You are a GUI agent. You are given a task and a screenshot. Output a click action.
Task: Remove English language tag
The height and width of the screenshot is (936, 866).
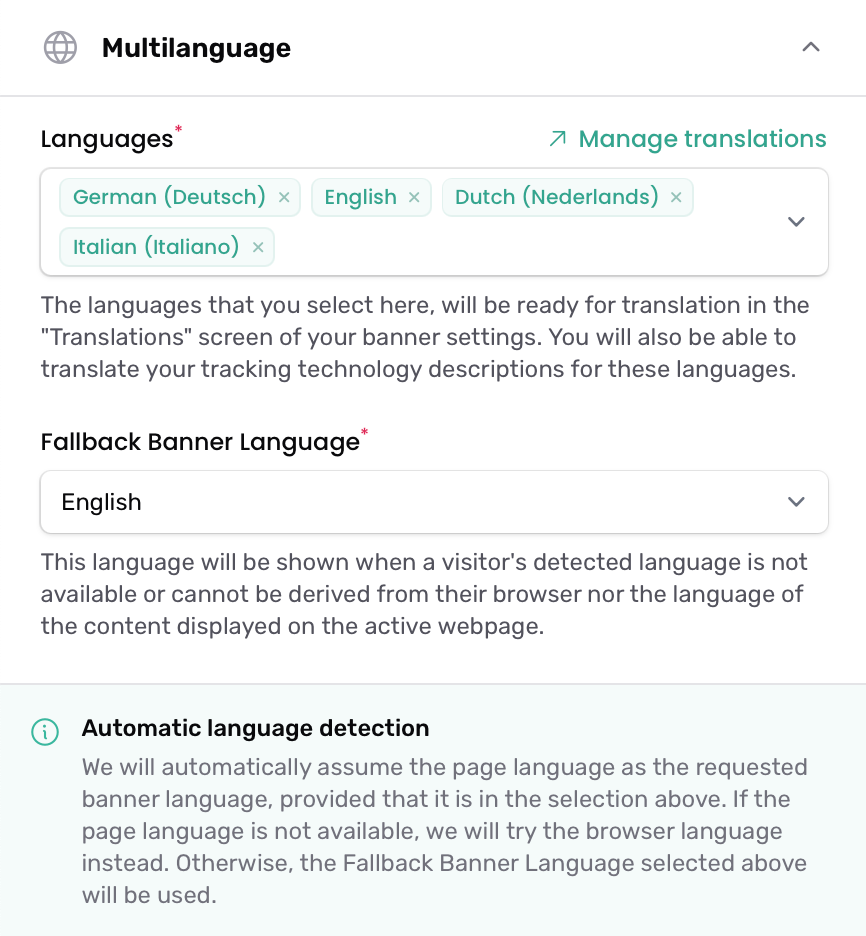pyautogui.click(x=414, y=197)
